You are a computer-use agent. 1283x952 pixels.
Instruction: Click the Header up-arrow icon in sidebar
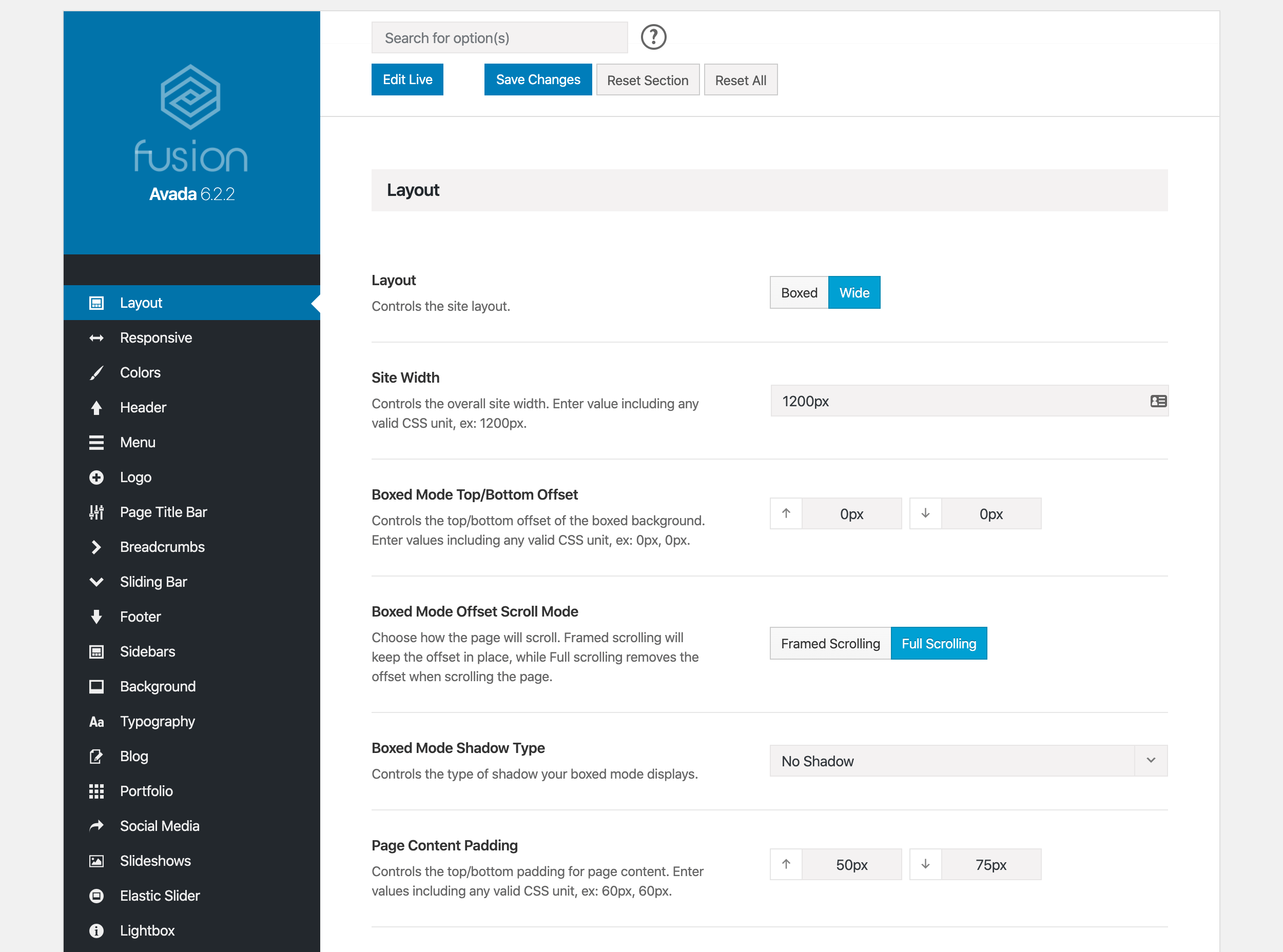coord(96,408)
